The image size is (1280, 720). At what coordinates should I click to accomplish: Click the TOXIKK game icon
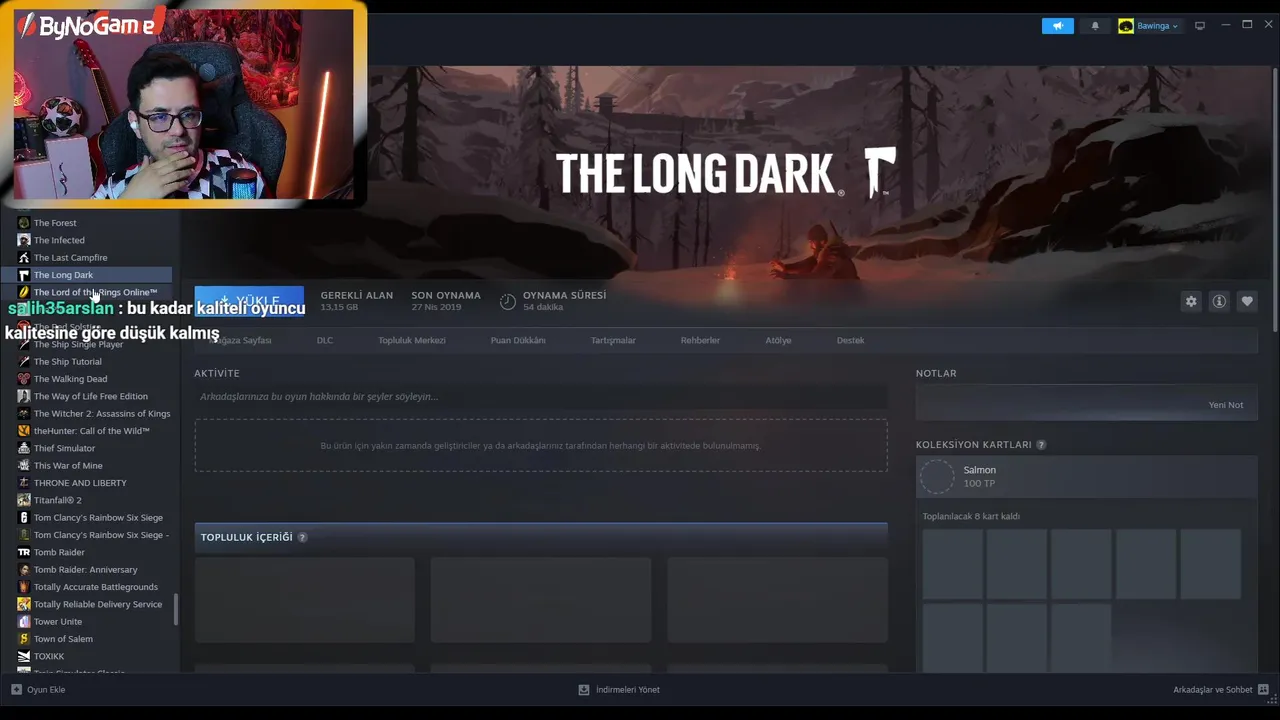coord(24,656)
